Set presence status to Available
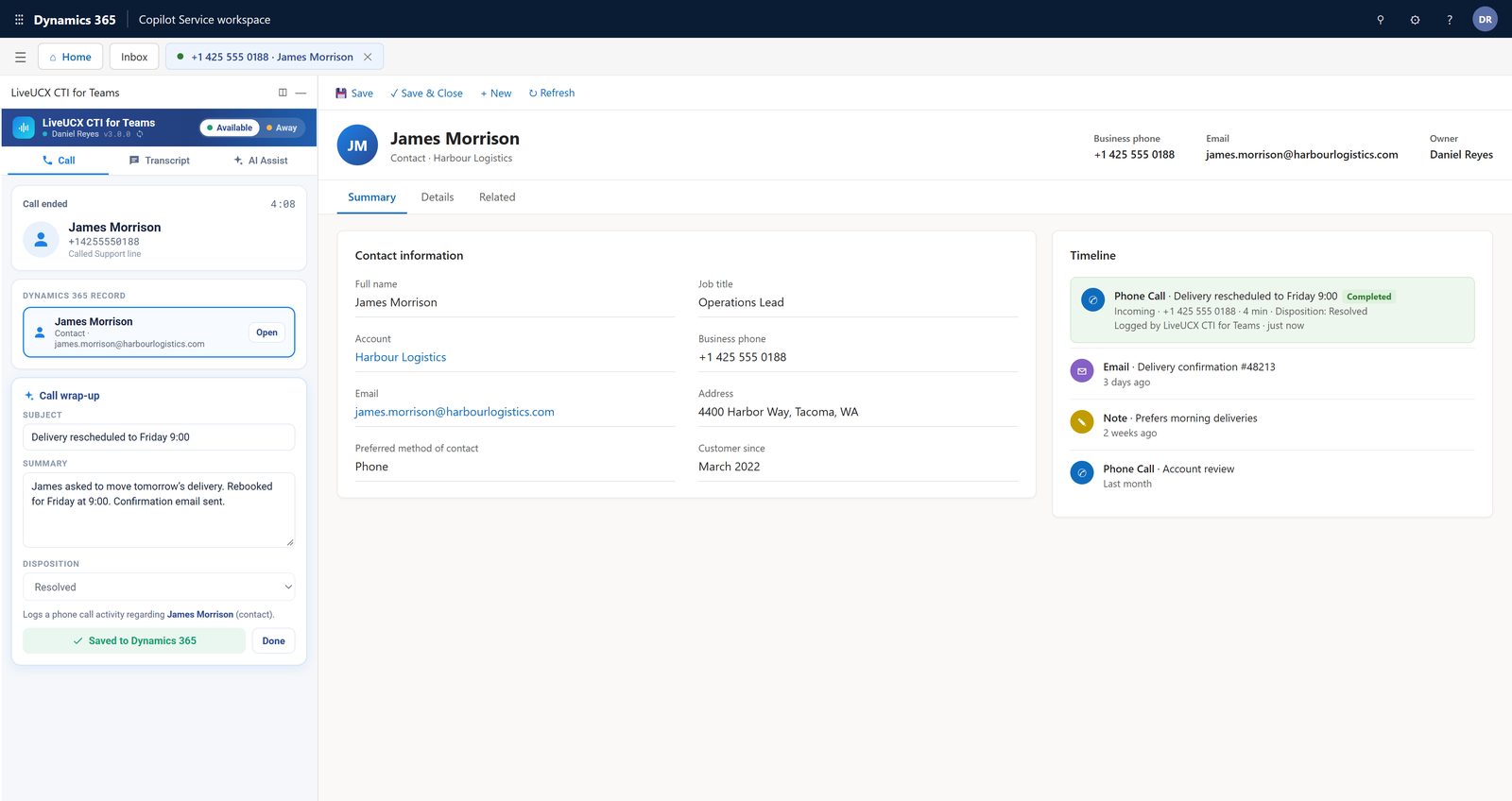 (x=230, y=128)
